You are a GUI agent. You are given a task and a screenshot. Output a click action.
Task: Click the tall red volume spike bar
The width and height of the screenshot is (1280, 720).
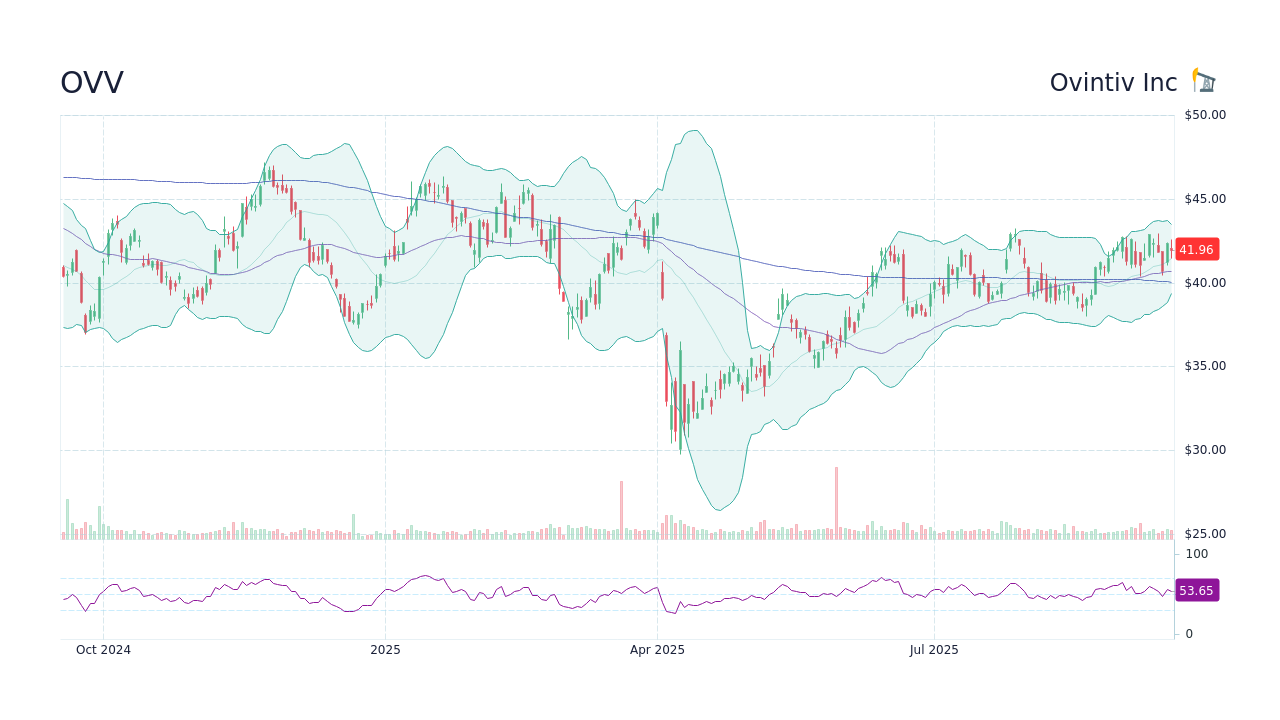point(836,500)
